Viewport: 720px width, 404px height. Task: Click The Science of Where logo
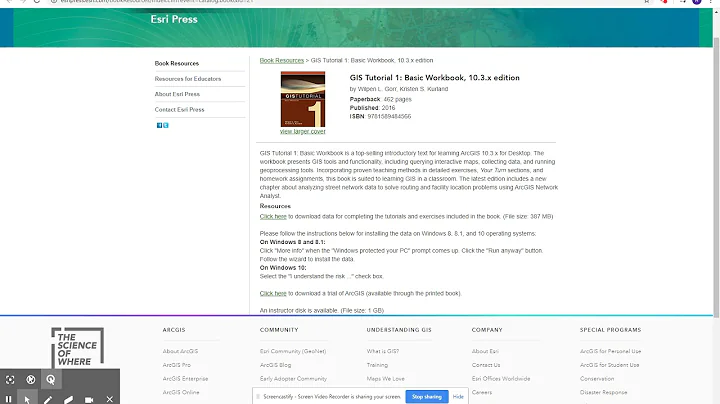[77, 348]
